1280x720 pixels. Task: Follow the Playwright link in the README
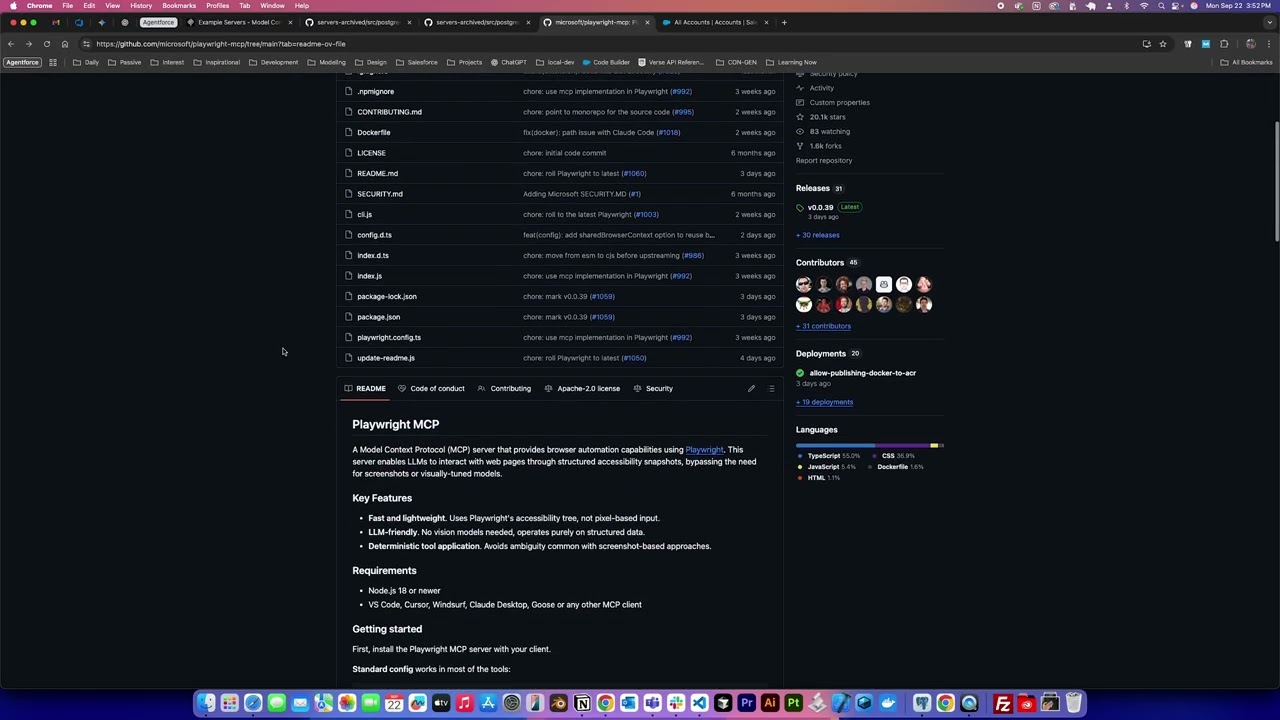pyautogui.click(x=704, y=450)
